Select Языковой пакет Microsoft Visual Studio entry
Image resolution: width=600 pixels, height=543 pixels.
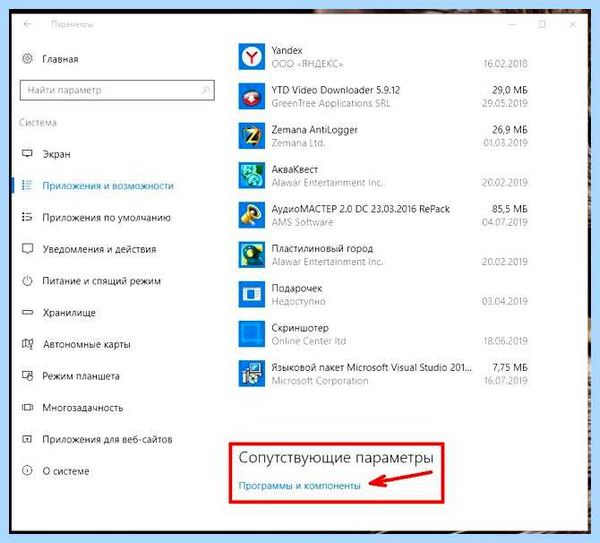point(372,368)
